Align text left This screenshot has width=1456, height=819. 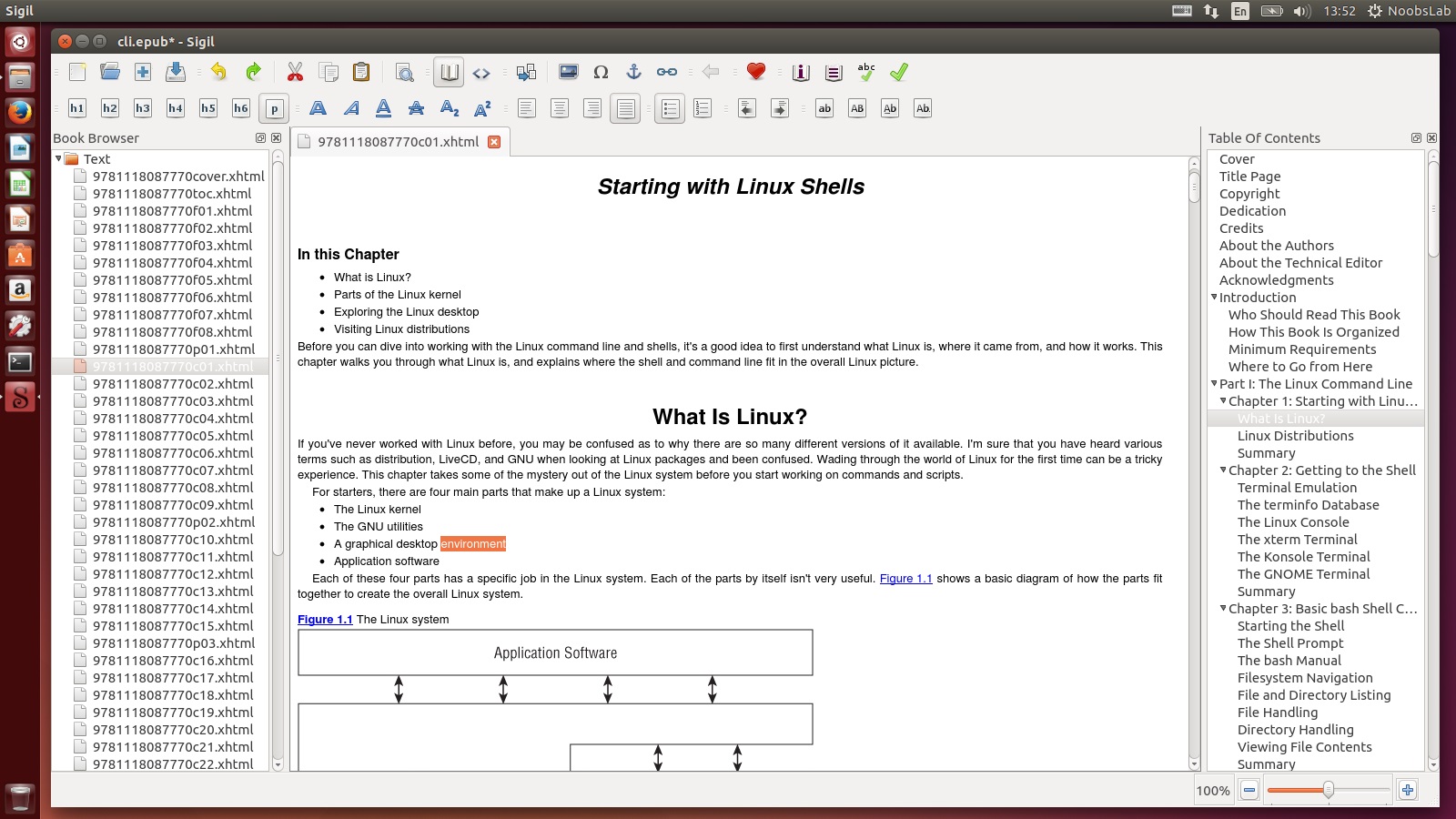pos(527,108)
